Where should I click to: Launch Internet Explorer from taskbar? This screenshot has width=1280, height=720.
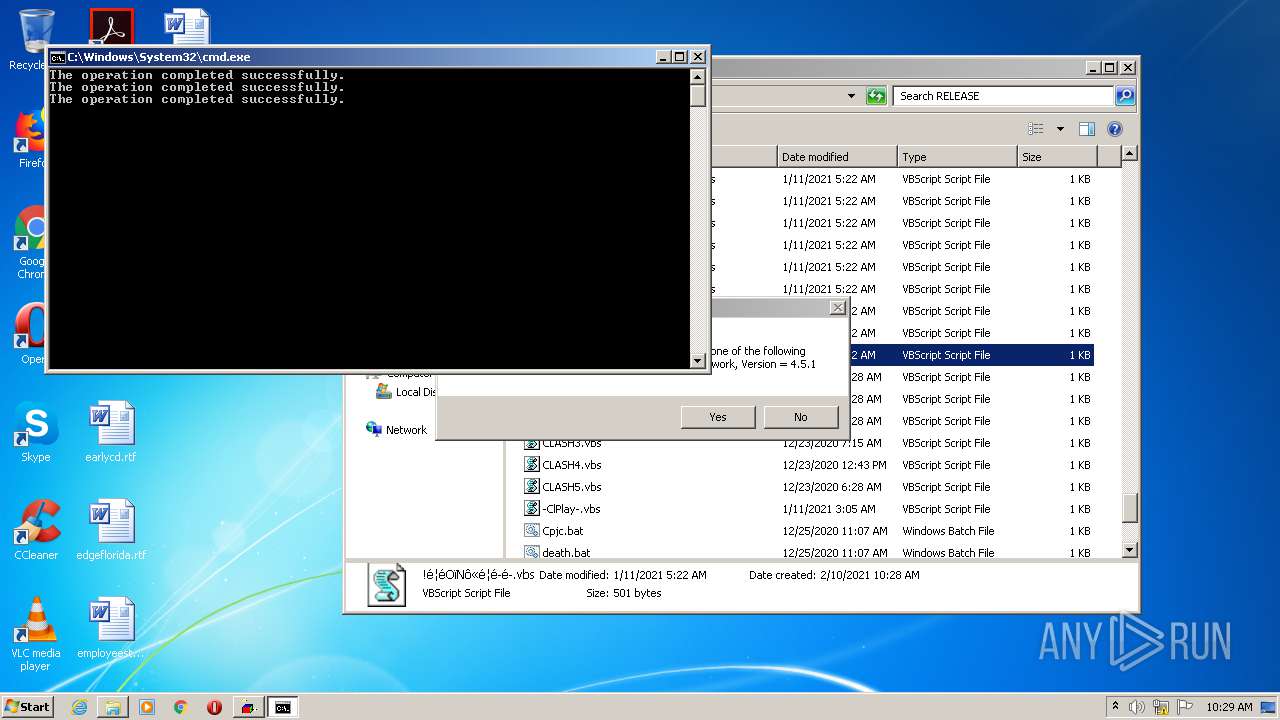click(x=79, y=707)
